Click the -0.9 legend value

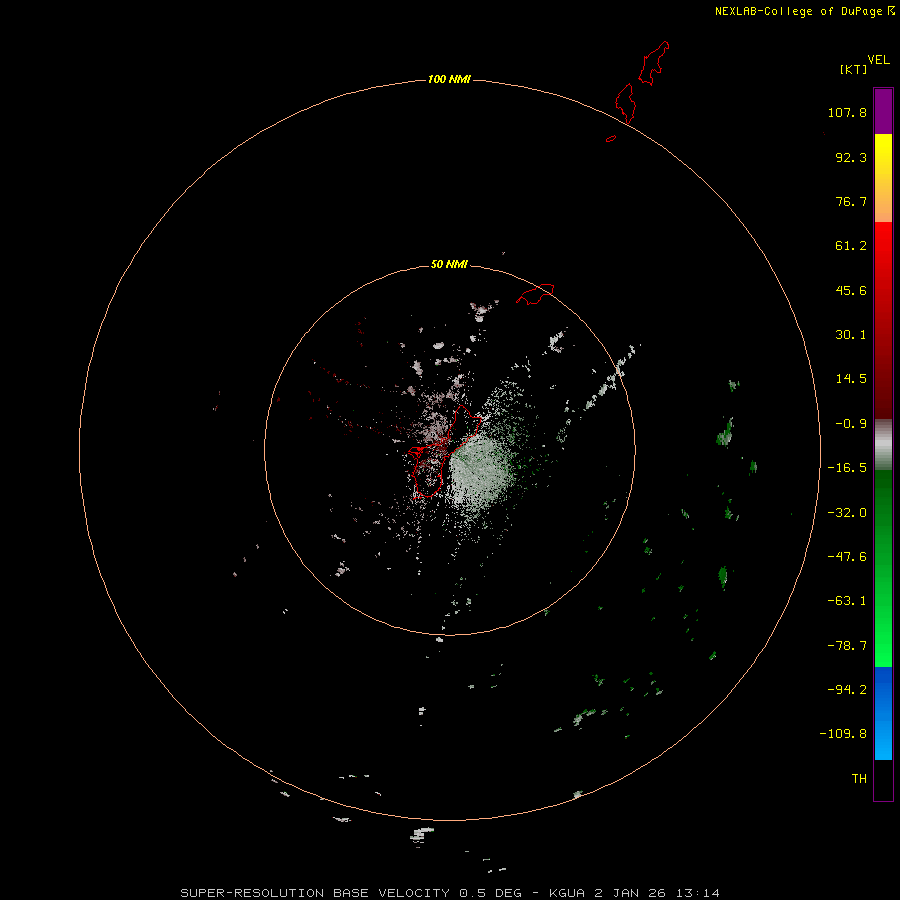(851, 424)
